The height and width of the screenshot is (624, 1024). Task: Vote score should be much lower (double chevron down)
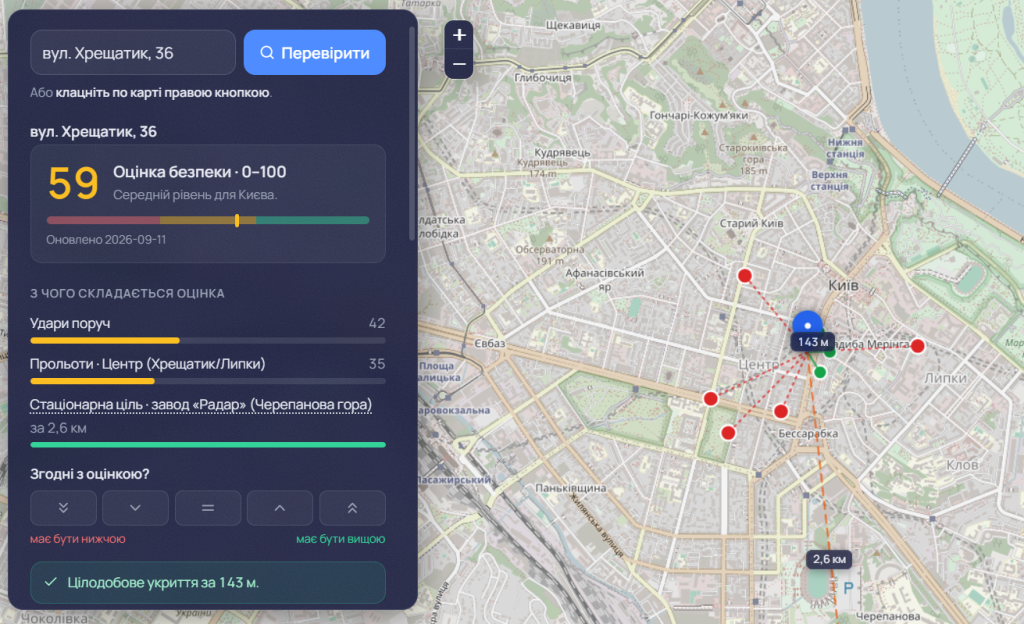(x=63, y=508)
